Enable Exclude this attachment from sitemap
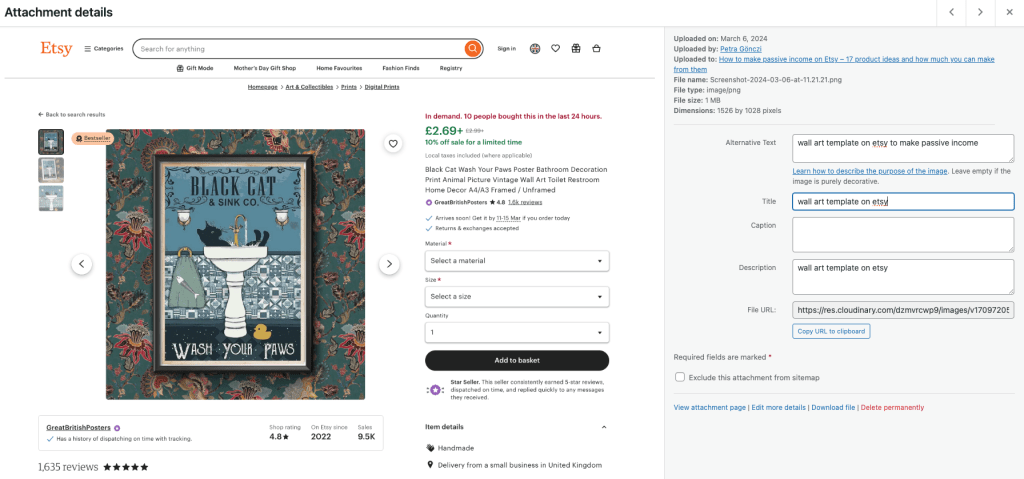 pyautogui.click(x=680, y=377)
